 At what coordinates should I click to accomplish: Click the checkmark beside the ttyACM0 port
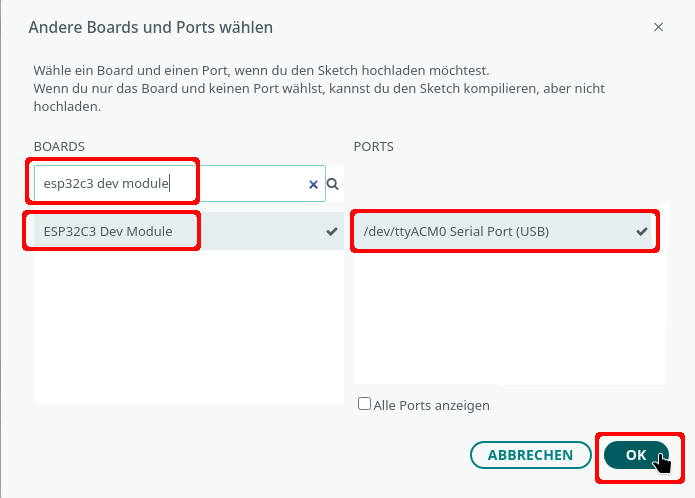tap(642, 231)
